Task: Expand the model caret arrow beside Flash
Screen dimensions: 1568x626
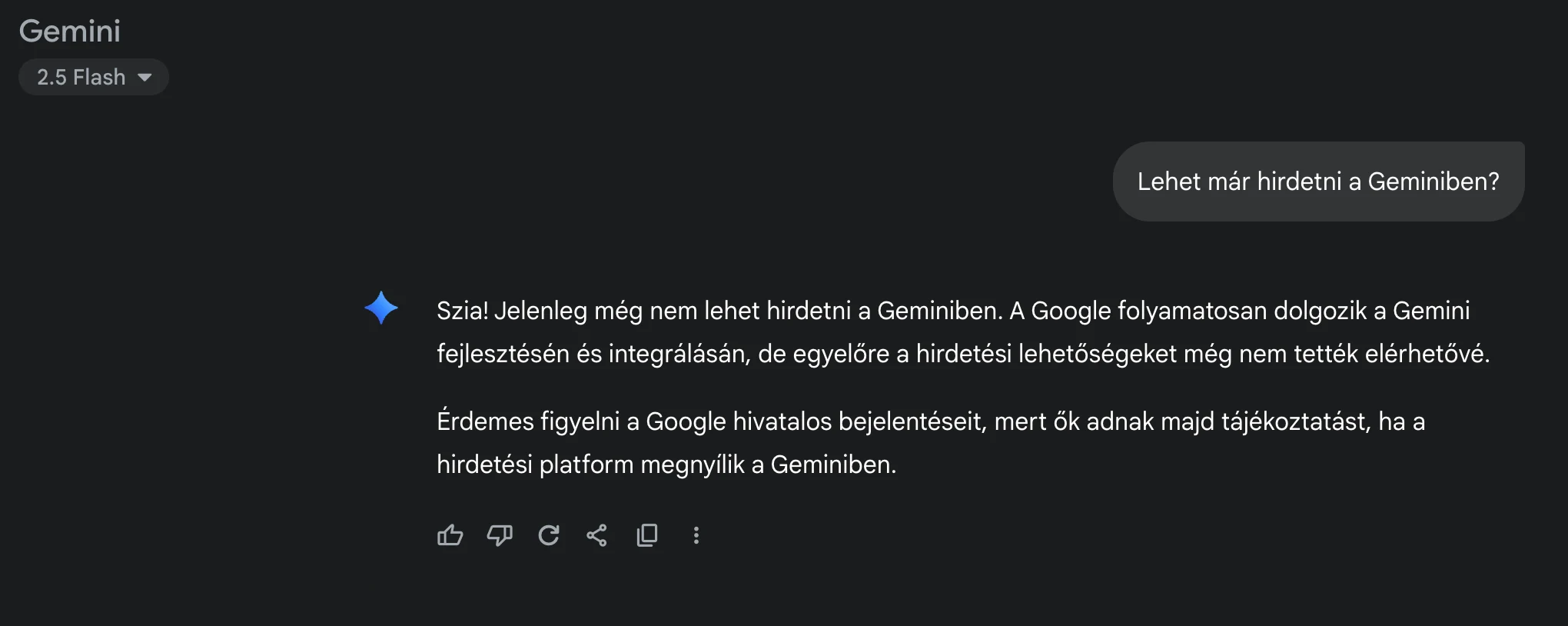Action: click(x=145, y=77)
